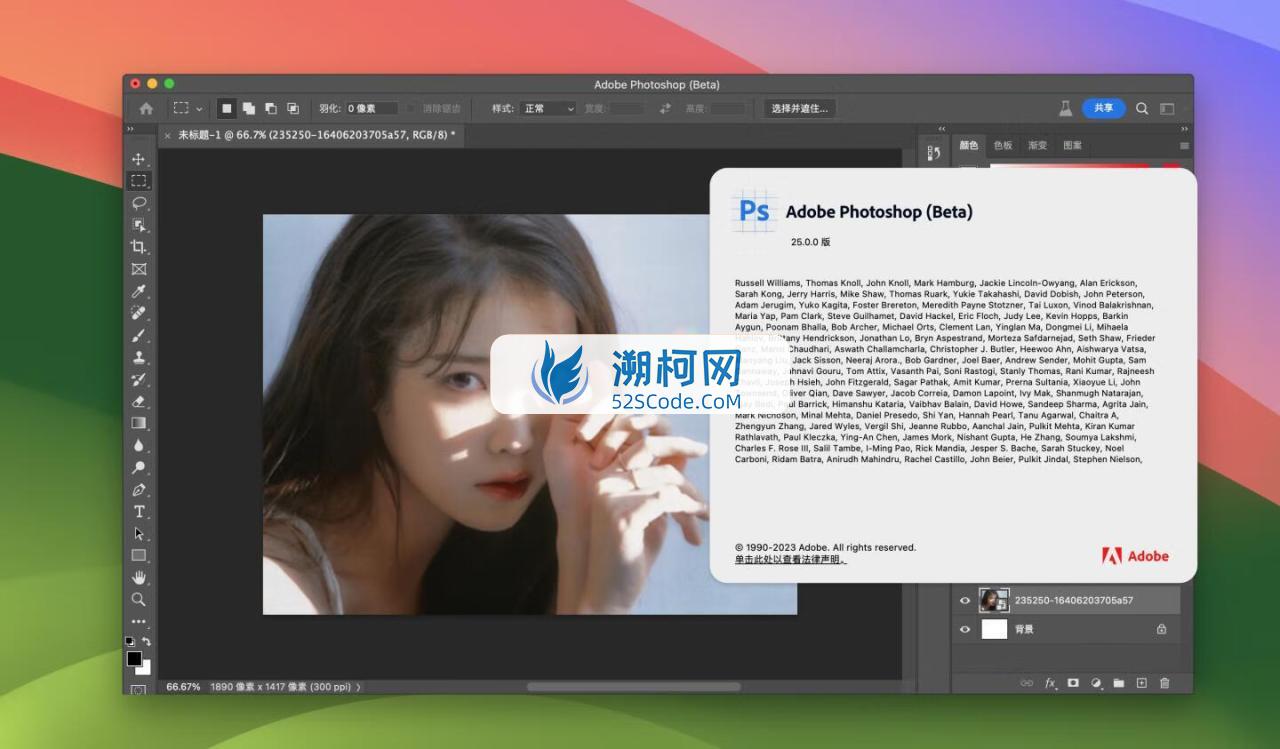1280x749 pixels.
Task: Click the layer styles fx icon
Action: click(1050, 683)
